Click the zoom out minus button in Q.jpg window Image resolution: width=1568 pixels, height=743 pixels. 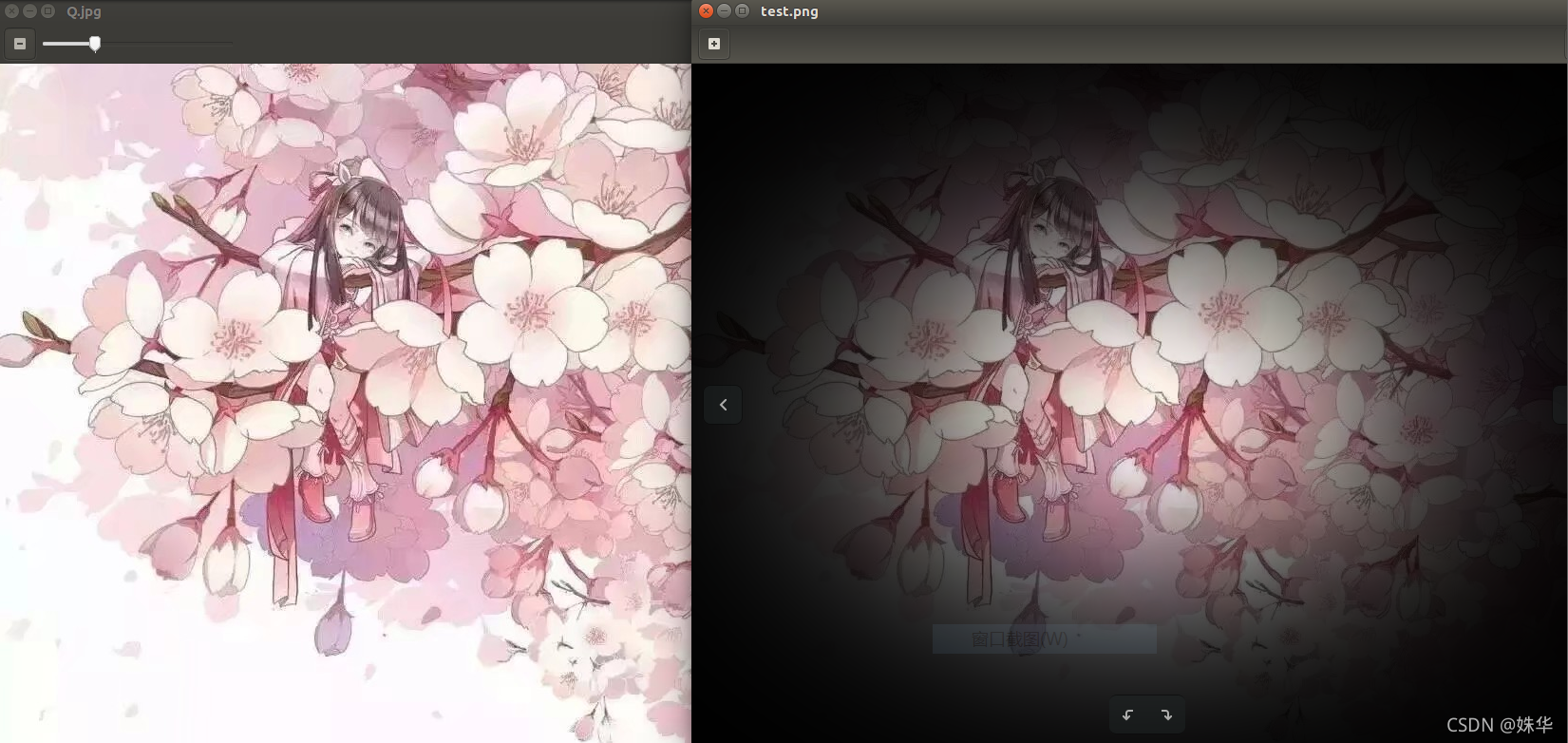19,44
